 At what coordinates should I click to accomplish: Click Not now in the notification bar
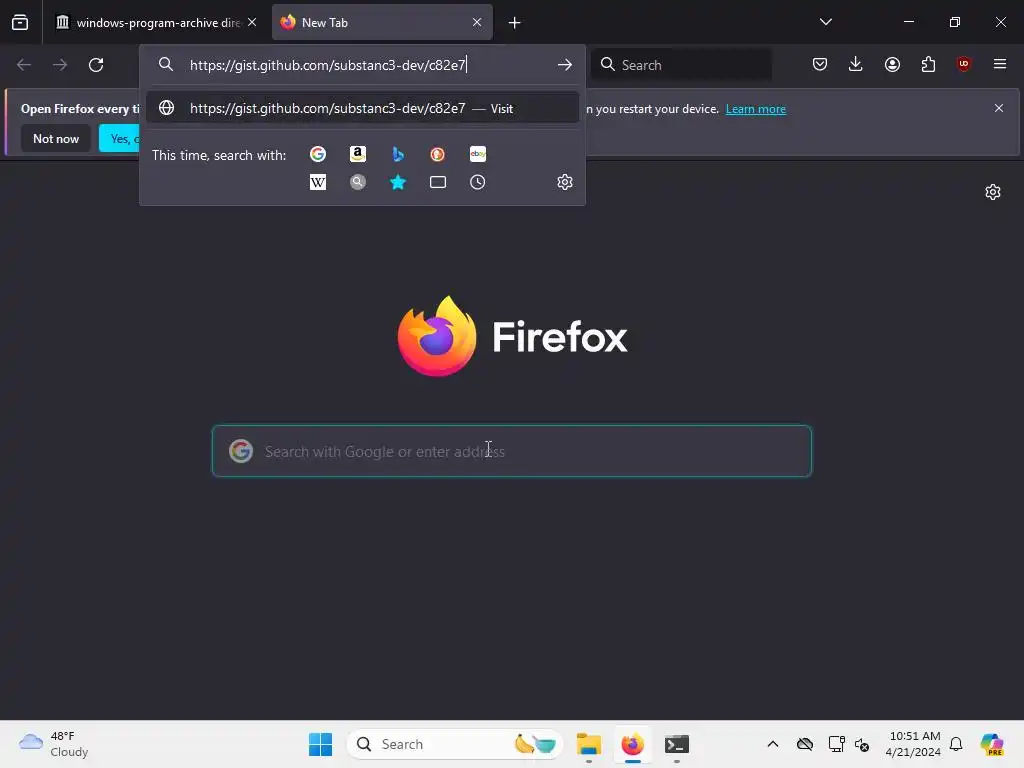click(x=56, y=138)
